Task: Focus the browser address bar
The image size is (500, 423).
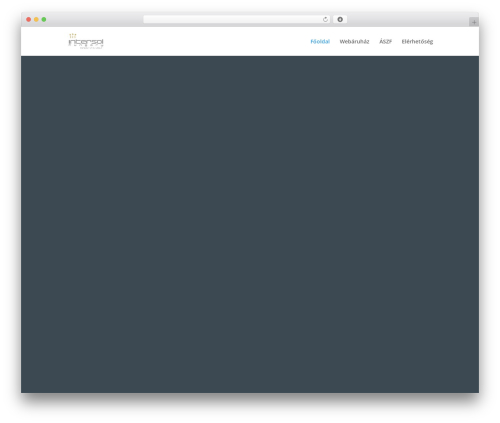Action: coord(237,19)
